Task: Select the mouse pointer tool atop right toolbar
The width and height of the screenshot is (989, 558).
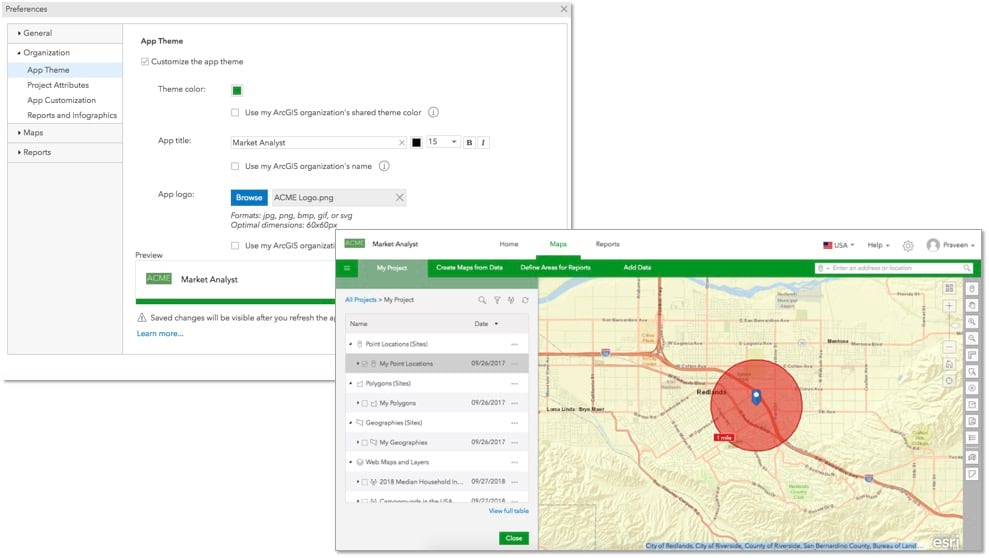Action: [x=972, y=288]
